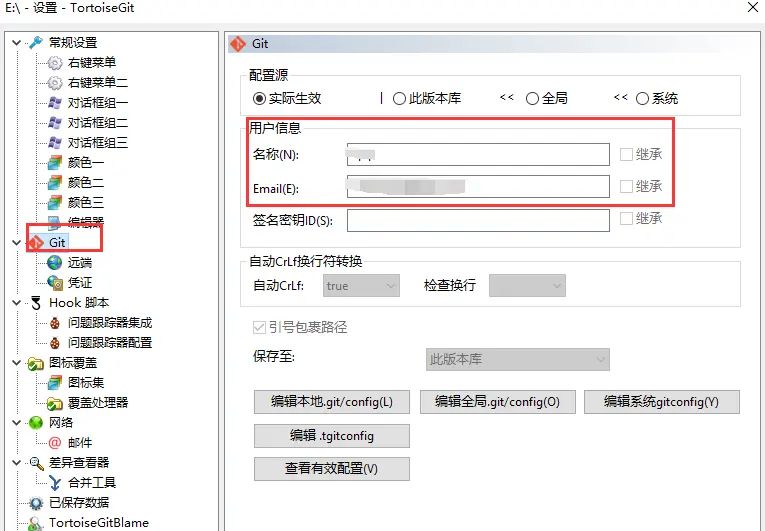The height and width of the screenshot is (531, 765).
Task: Click the hook icon beside Hook 脚本
Action: [x=36, y=303]
